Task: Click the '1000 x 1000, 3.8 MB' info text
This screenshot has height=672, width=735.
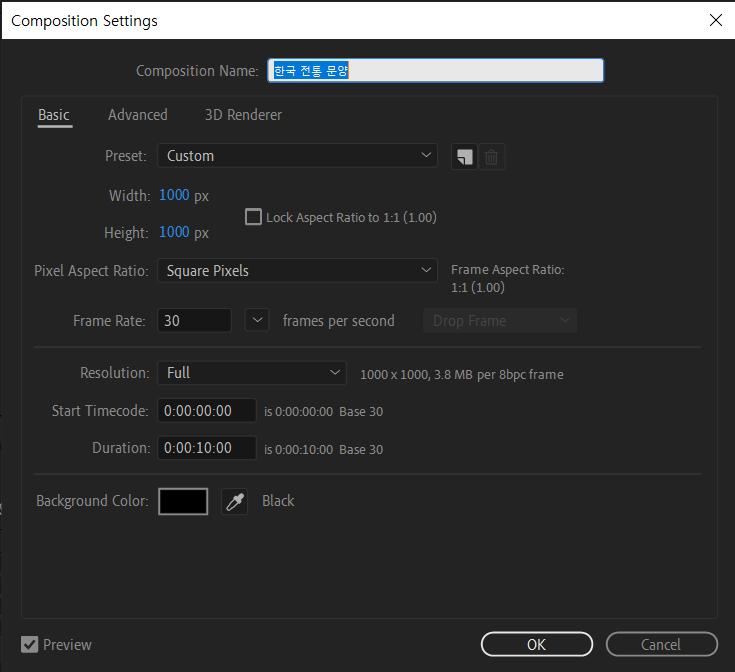Action: click(x=462, y=374)
